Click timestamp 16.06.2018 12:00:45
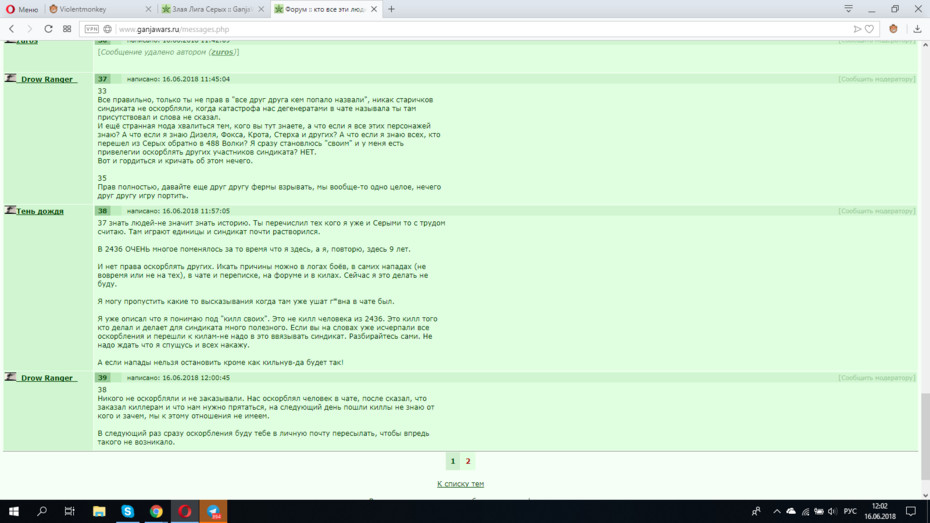The height and width of the screenshot is (523, 930). point(196,378)
